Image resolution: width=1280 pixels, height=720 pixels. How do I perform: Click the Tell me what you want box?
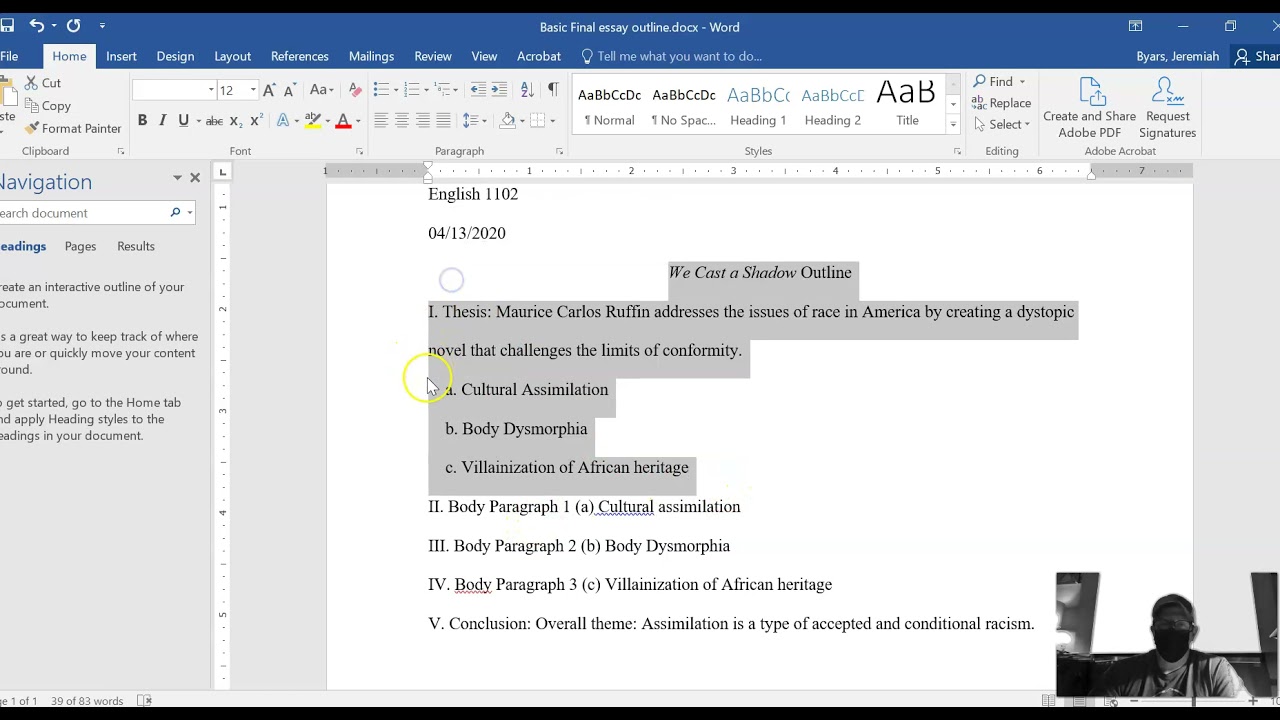[679, 56]
